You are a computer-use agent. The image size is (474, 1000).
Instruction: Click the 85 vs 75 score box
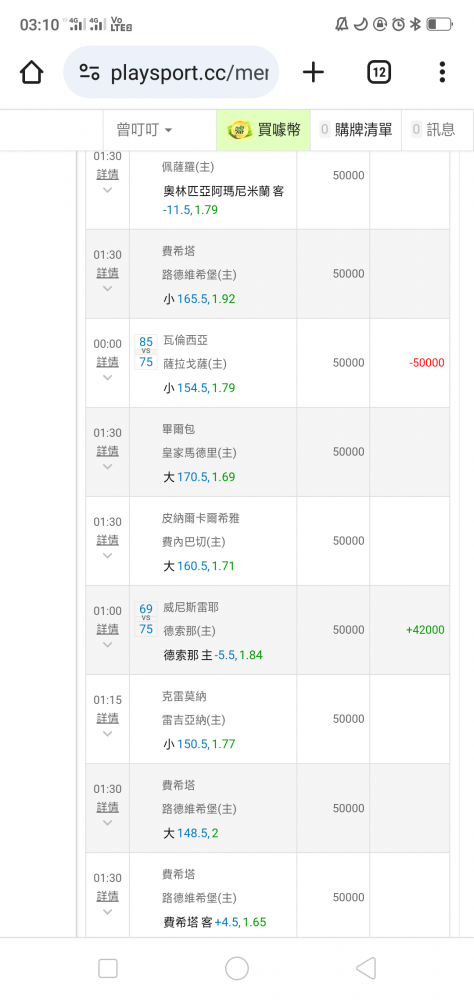pos(146,351)
